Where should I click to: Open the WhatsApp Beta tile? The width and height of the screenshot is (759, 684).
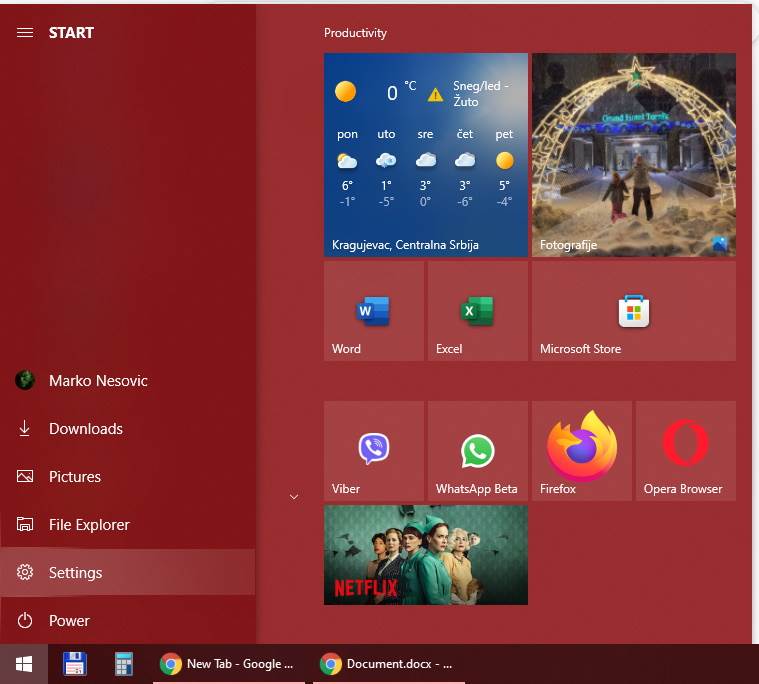pos(478,451)
